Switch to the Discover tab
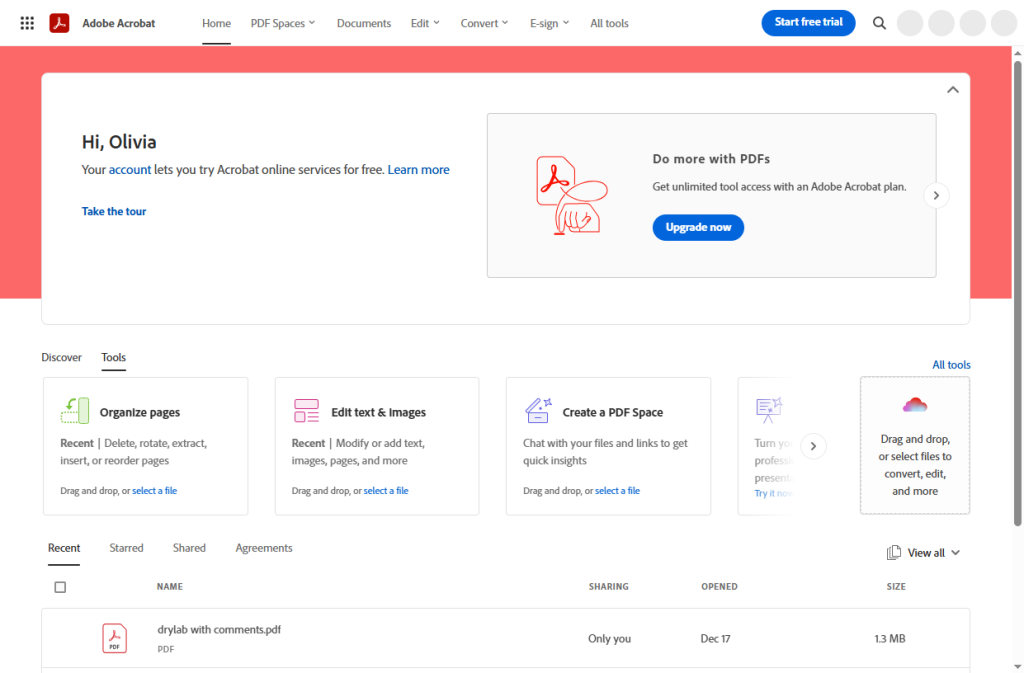The height and width of the screenshot is (673, 1024). click(61, 357)
